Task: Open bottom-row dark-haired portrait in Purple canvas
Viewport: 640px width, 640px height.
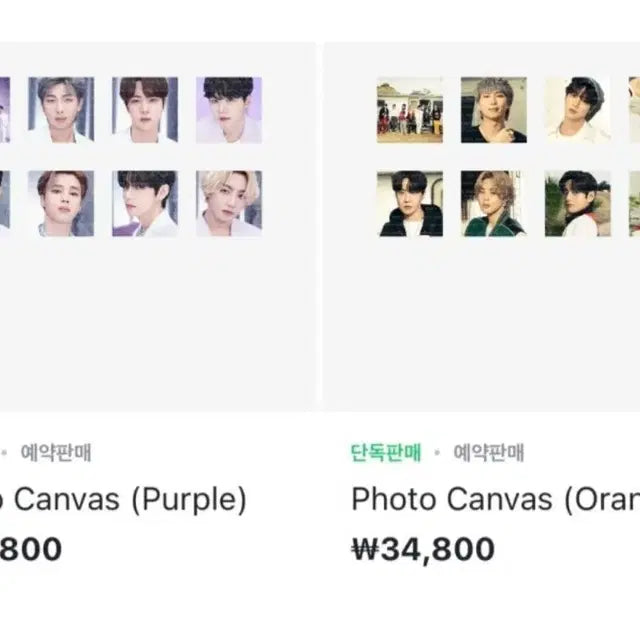Action: (145, 203)
